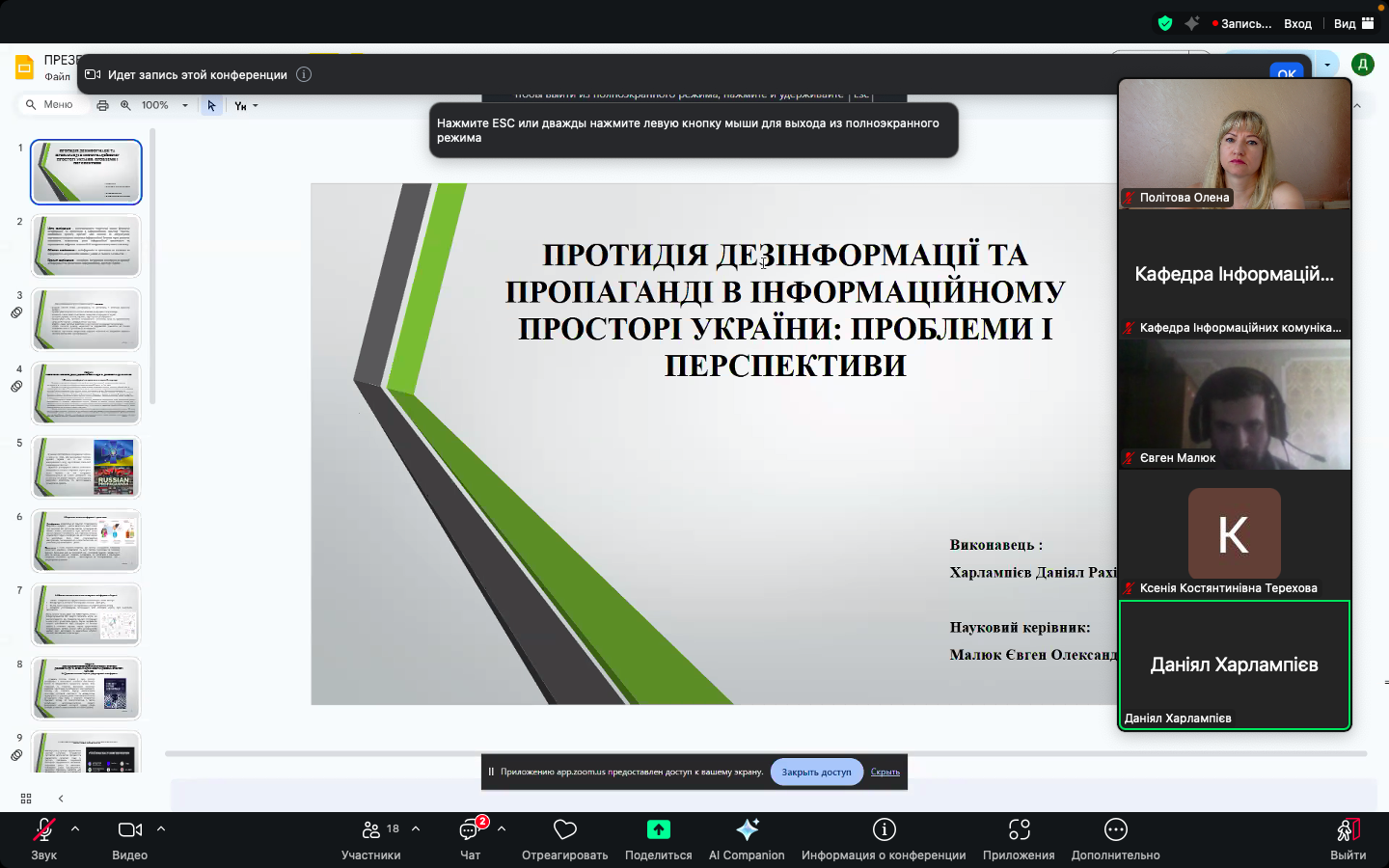Open the 100% zoom level dropdown
This screenshot has height=868, width=1389.
(x=164, y=105)
